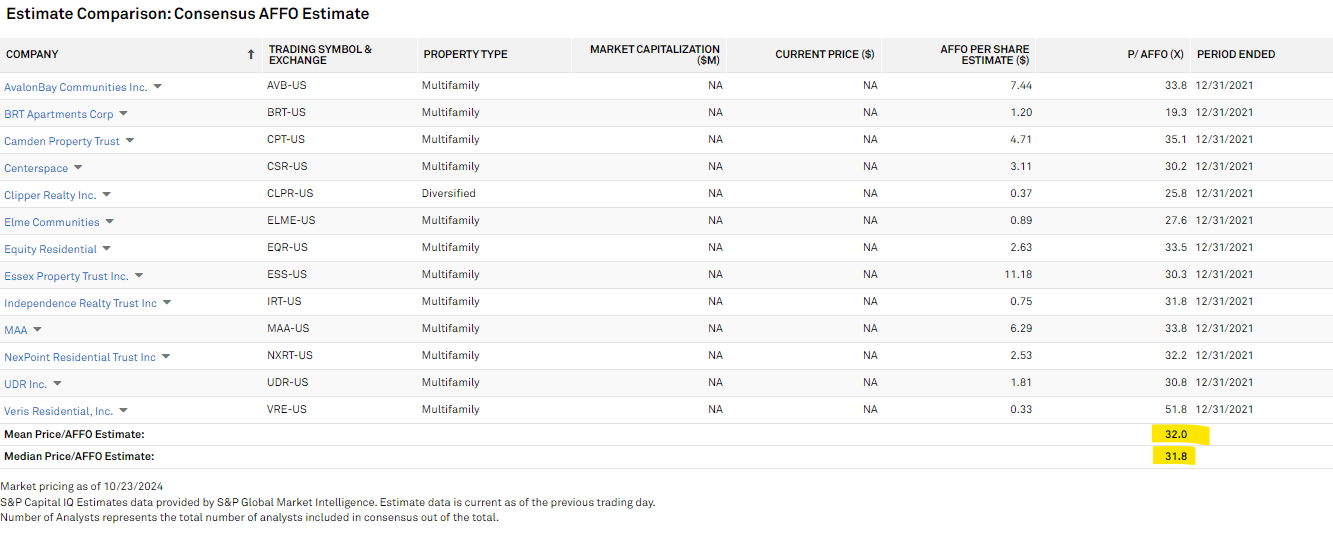The image size is (1333, 538).
Task: Open Independence Realty Trust Inc link
Action: [80, 303]
